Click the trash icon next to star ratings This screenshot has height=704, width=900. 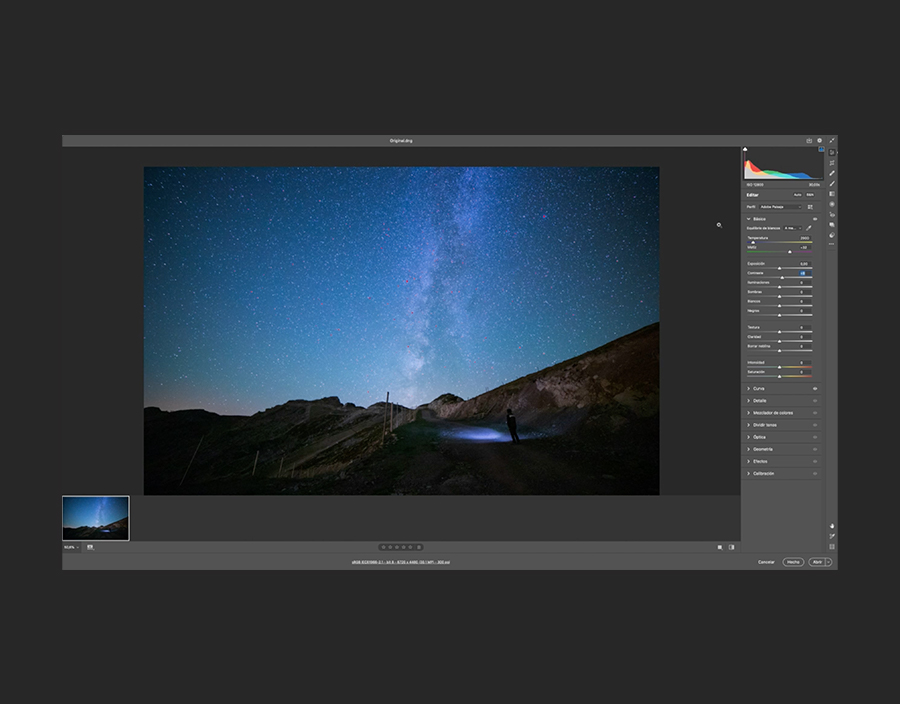419,547
